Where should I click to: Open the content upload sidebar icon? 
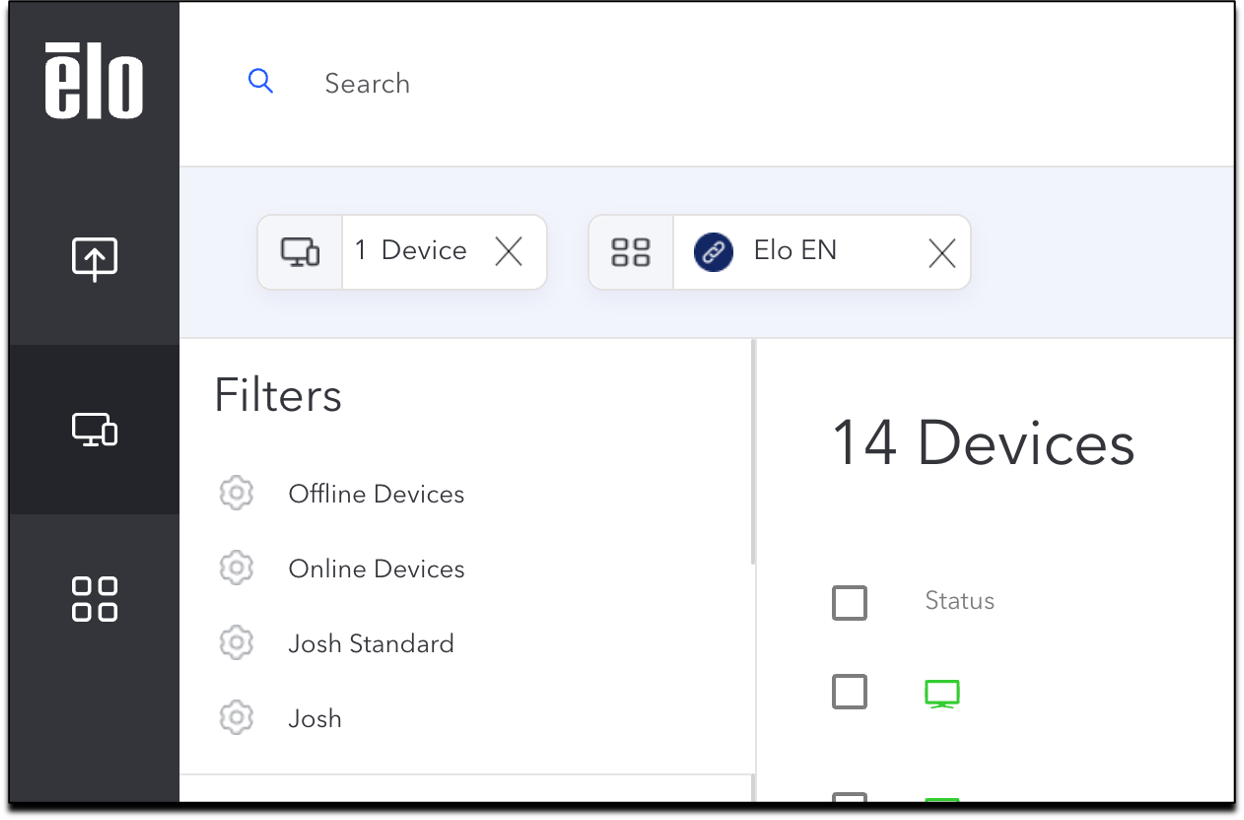(95, 259)
